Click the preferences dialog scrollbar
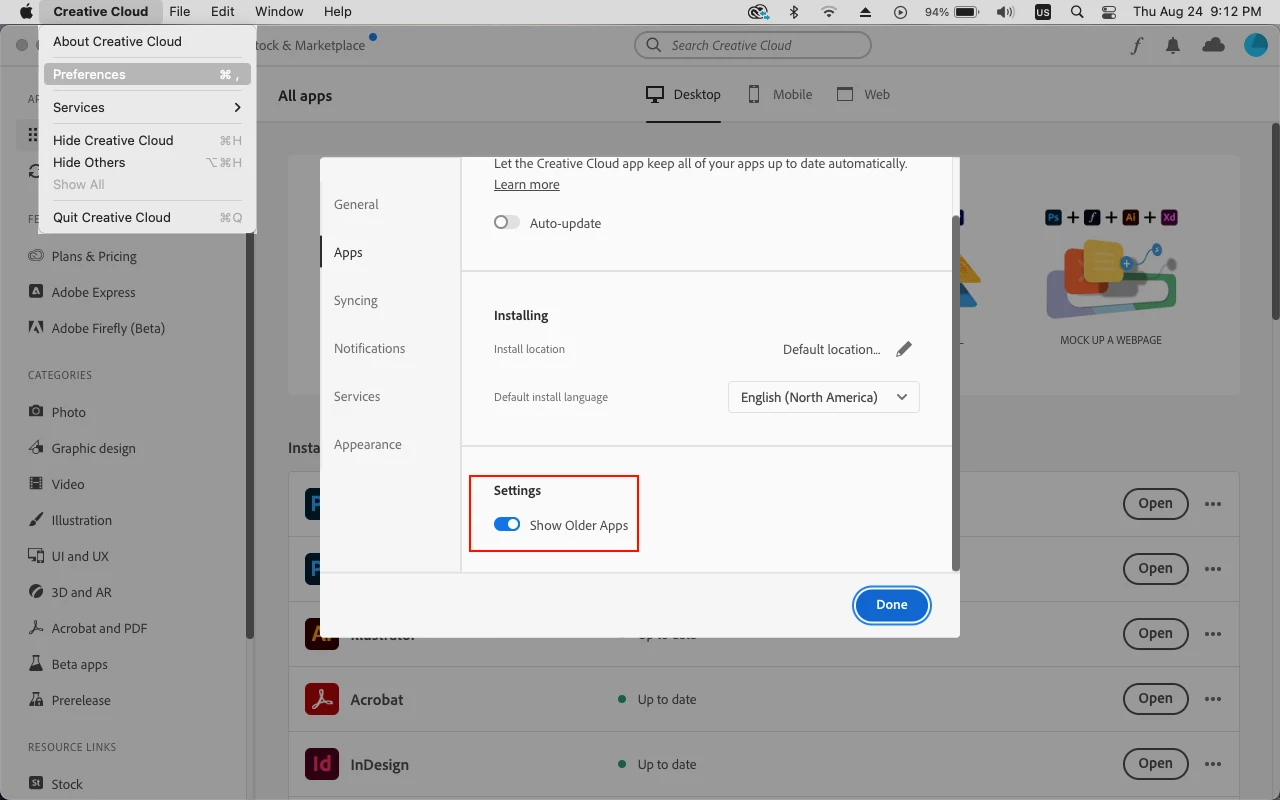 (956, 392)
